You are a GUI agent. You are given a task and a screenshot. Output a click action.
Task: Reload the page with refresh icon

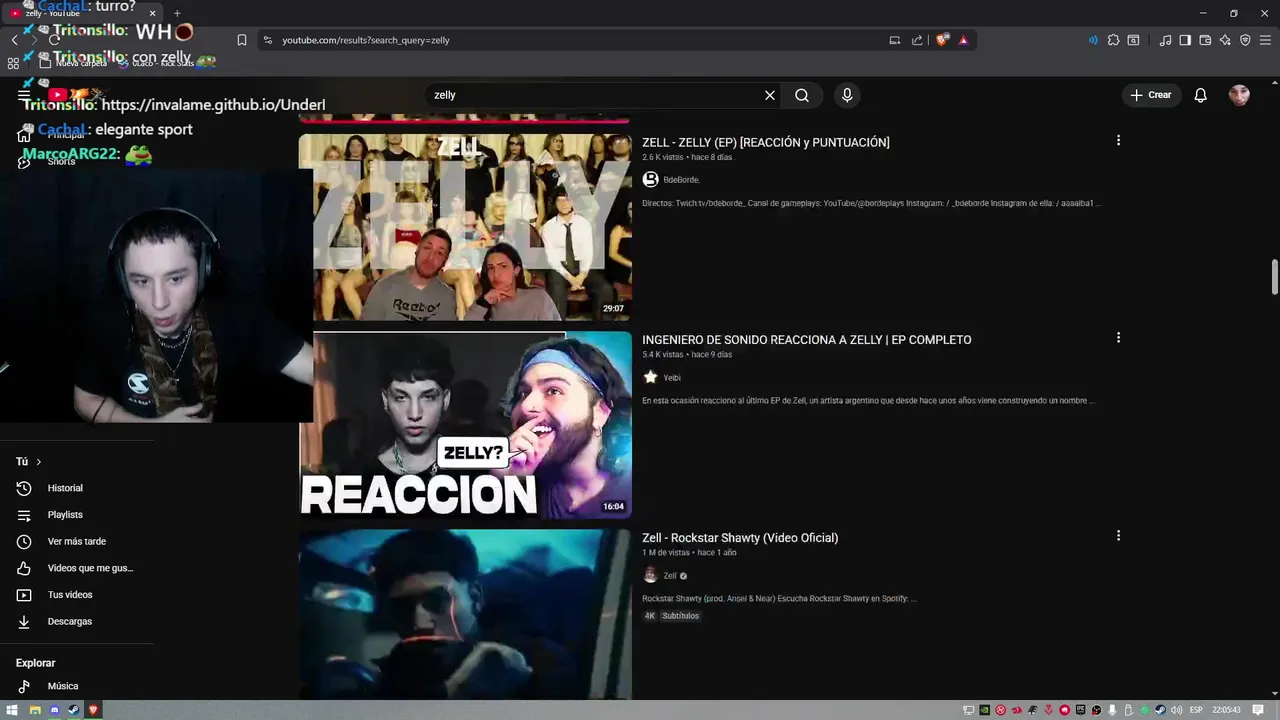55,40
